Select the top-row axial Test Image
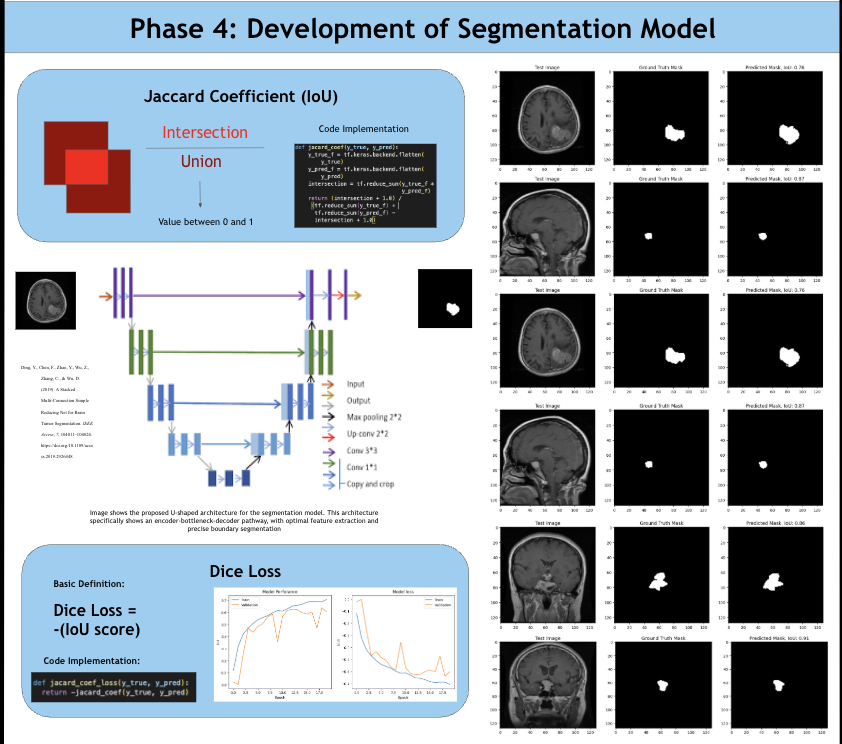Image resolution: width=842 pixels, height=744 pixels. point(547,118)
